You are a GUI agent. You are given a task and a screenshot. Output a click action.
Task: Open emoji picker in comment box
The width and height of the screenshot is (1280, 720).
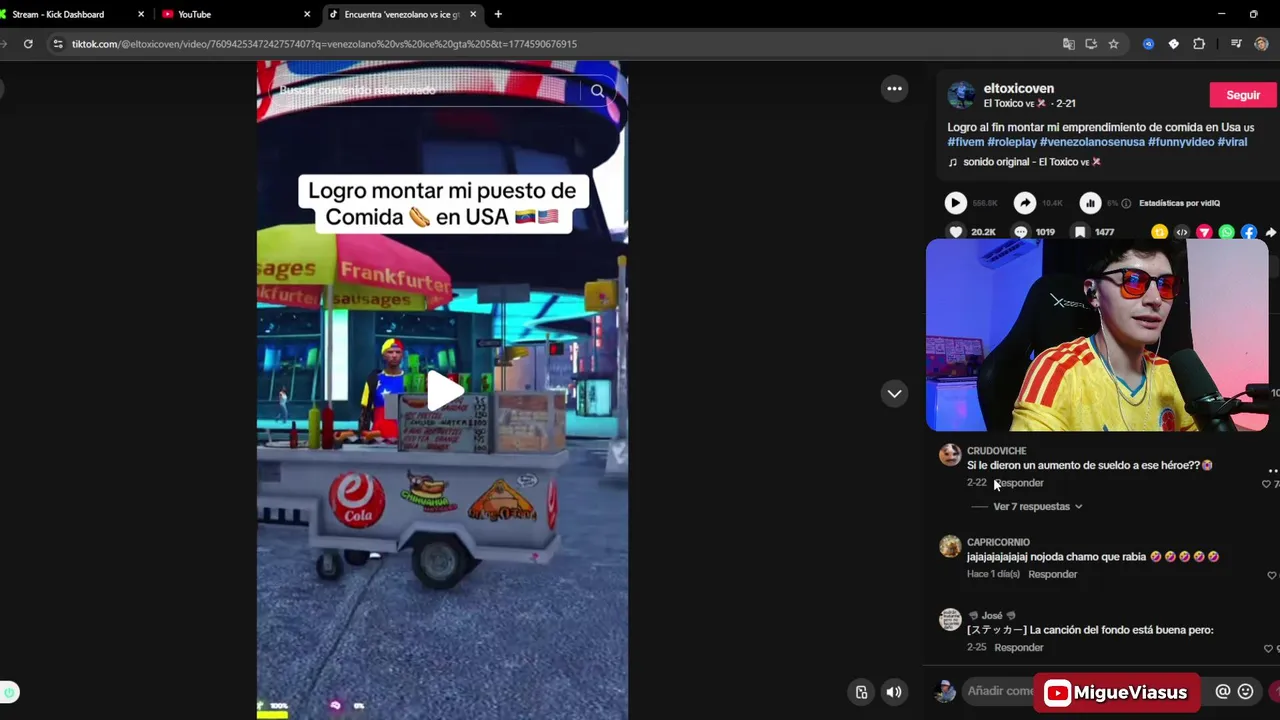[1245, 691]
